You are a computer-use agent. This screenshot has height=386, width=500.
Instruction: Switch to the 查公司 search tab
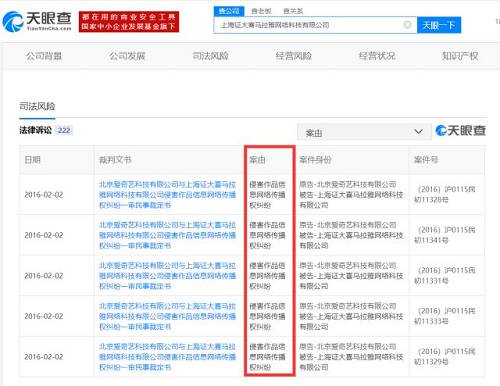pos(229,11)
